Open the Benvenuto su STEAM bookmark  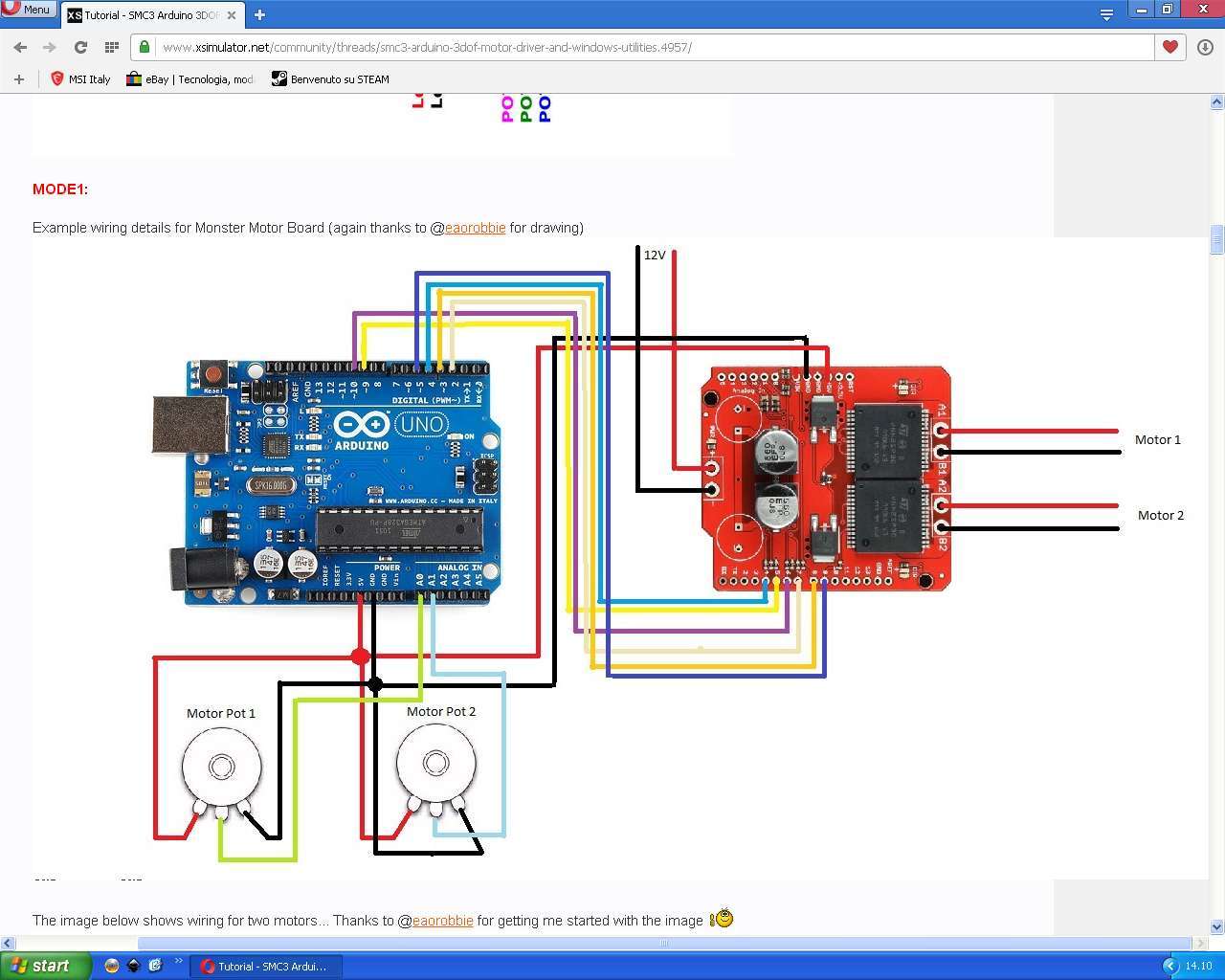pos(330,79)
